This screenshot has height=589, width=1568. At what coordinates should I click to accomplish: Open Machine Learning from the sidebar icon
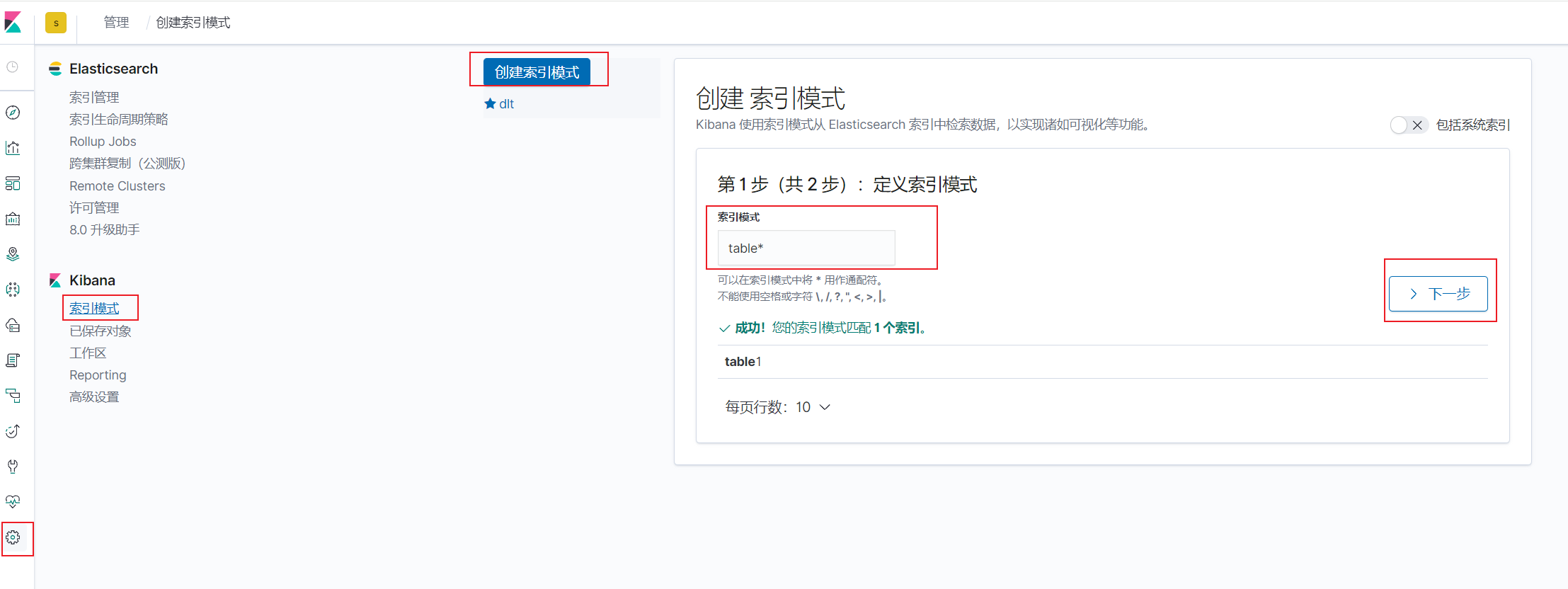pos(13,290)
